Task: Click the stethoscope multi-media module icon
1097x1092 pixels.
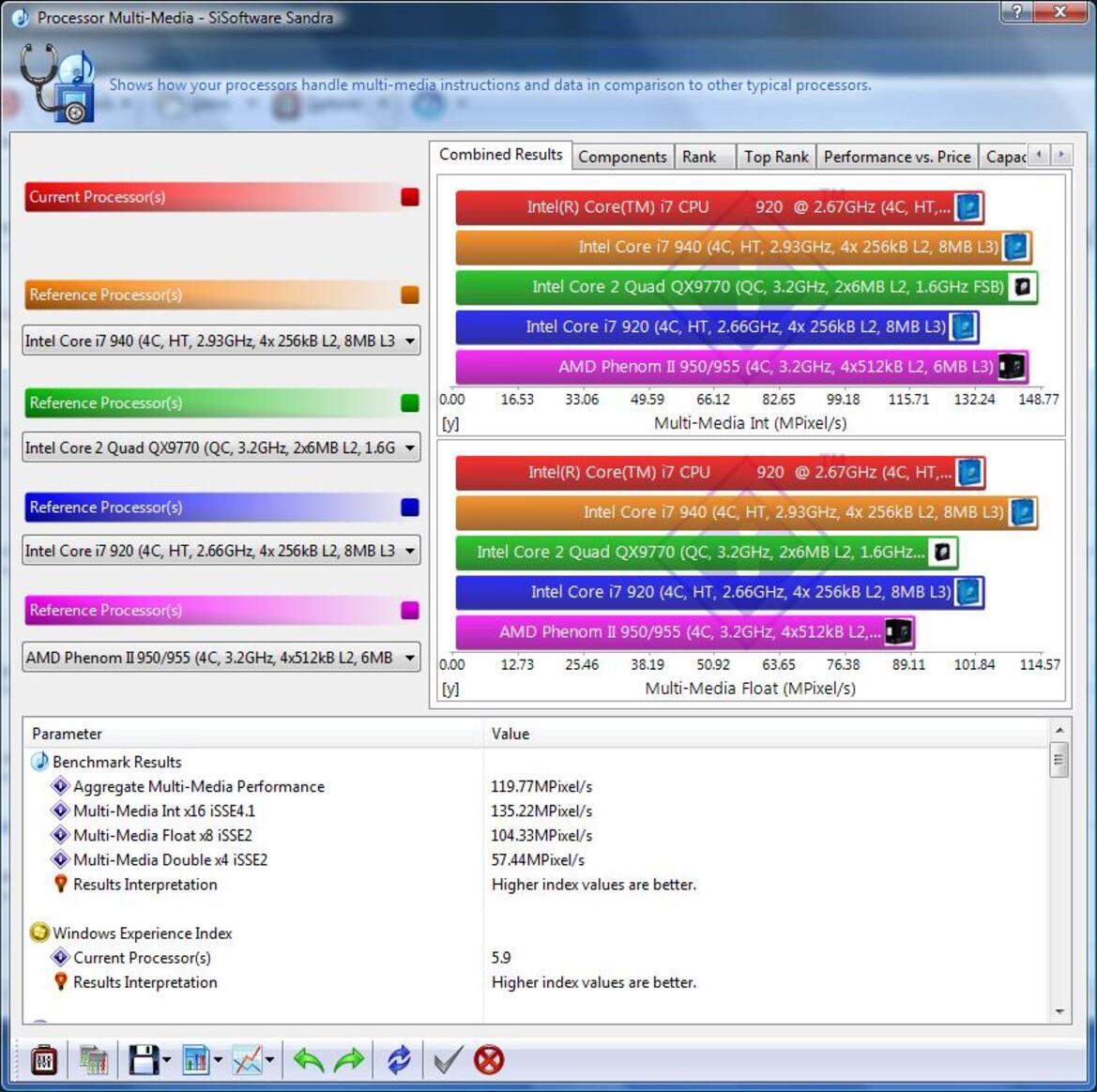Action: click(x=57, y=83)
